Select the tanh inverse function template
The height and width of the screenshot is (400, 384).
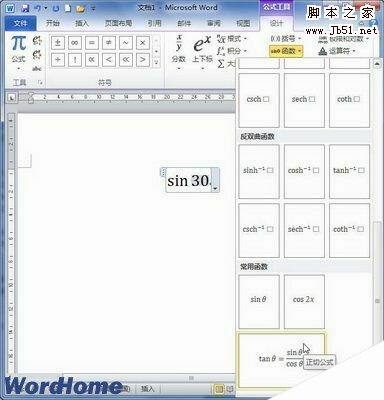pos(349,171)
